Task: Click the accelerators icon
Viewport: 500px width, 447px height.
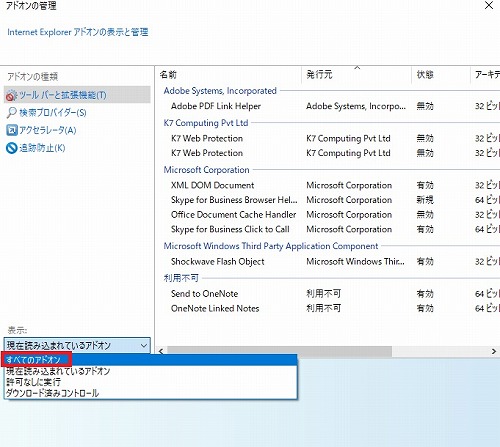Action: click(11, 130)
